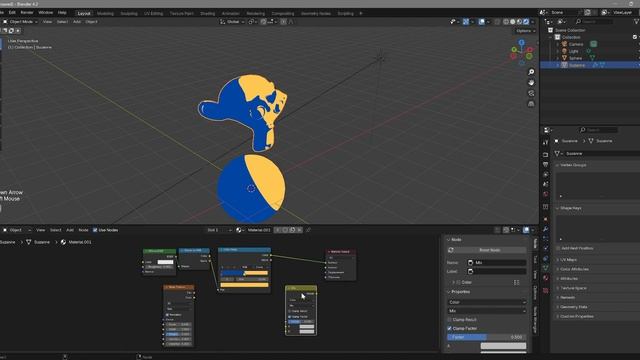Click the node Name field containing Mix

coord(497,262)
